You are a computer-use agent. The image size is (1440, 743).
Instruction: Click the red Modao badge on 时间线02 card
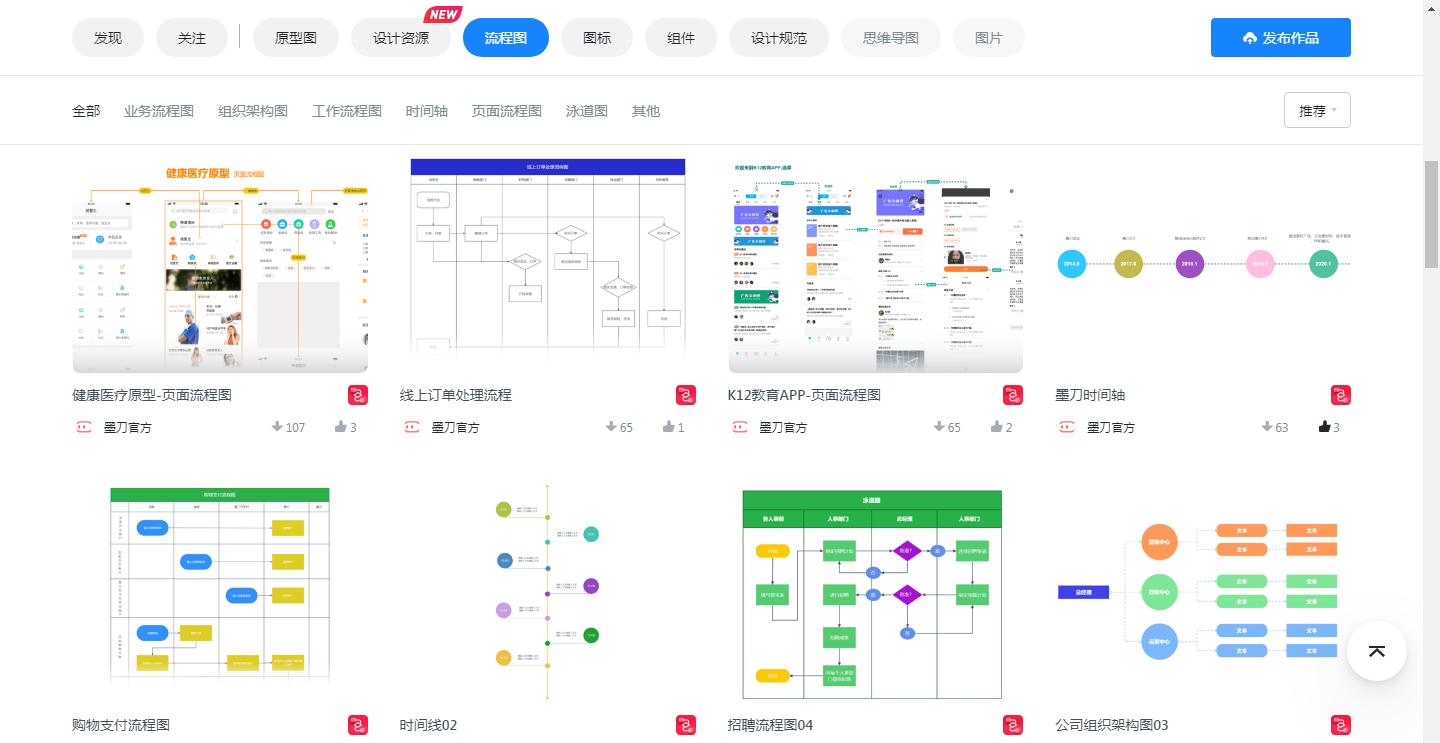(685, 725)
